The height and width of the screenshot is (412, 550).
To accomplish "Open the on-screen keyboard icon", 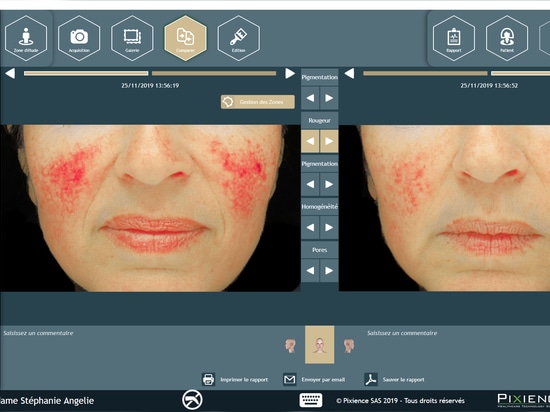I will point(311,400).
